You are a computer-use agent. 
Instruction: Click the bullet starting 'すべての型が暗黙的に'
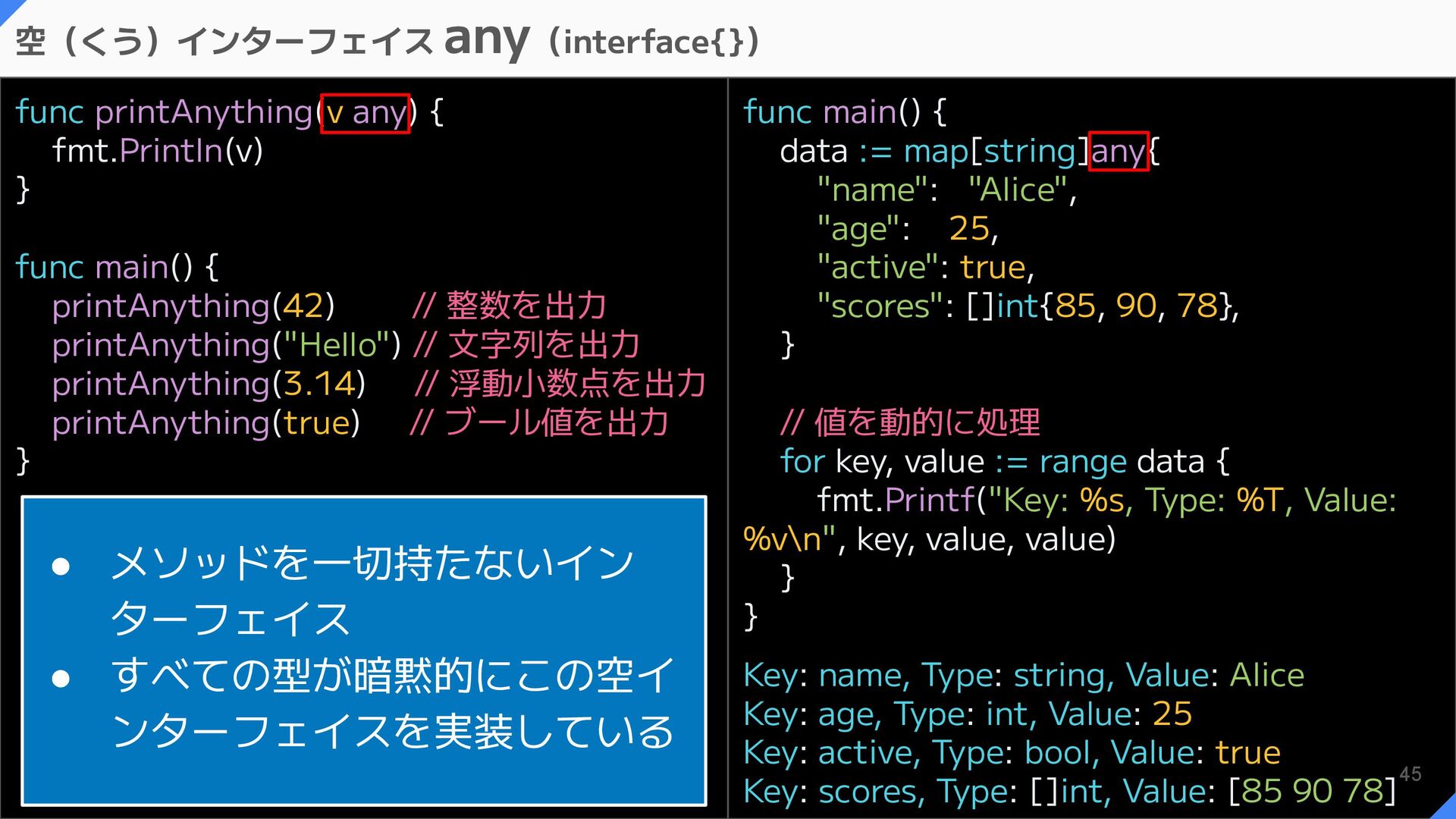pyautogui.click(x=392, y=703)
